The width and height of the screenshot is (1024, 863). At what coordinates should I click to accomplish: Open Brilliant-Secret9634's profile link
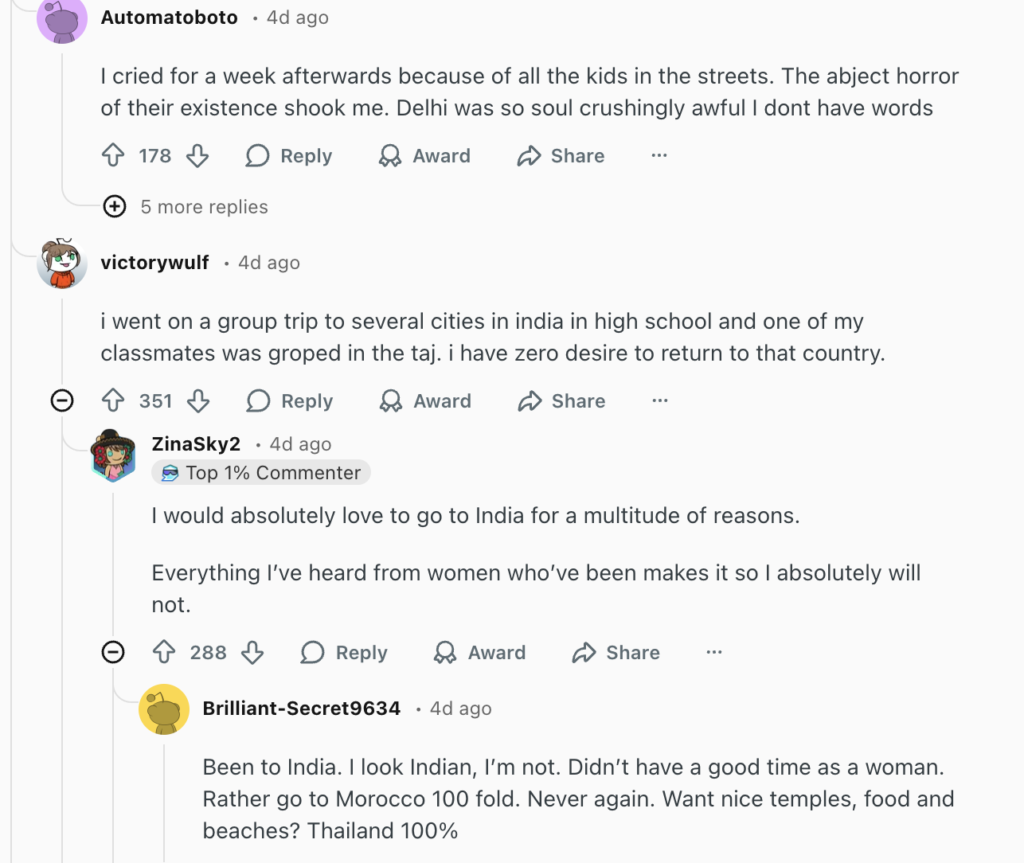click(x=301, y=708)
